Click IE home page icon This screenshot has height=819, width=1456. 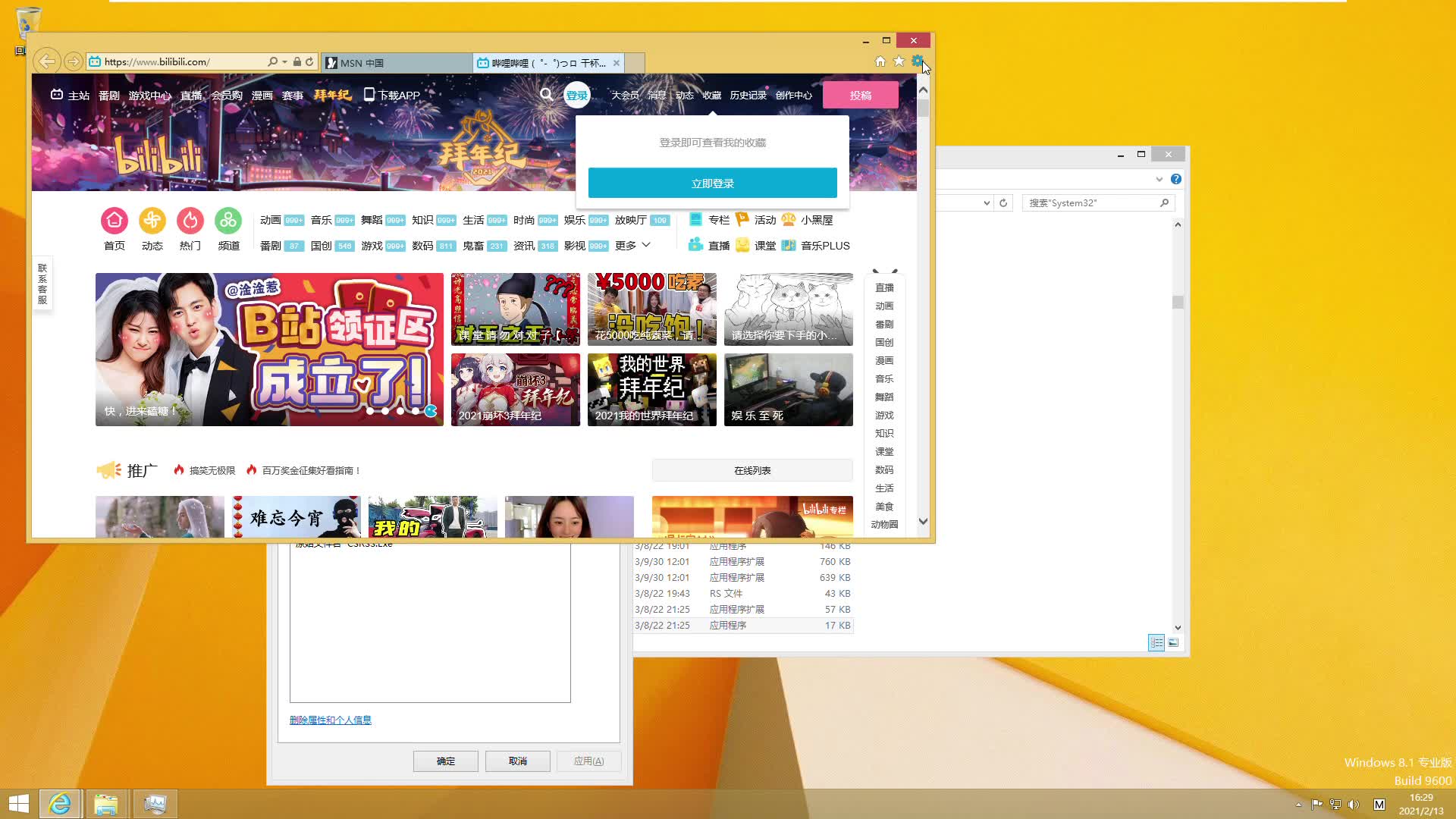(x=880, y=61)
